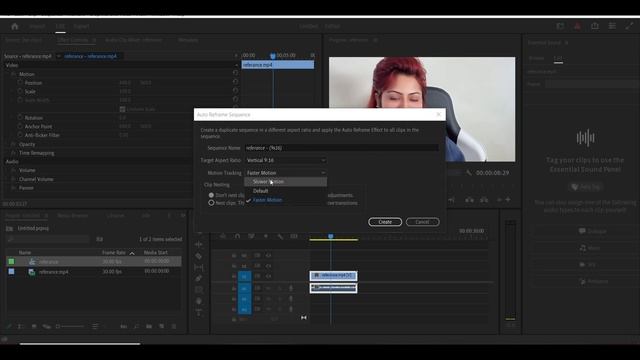Open the Audio Clip Mixer panel tab

pyautogui.click(x=133, y=40)
